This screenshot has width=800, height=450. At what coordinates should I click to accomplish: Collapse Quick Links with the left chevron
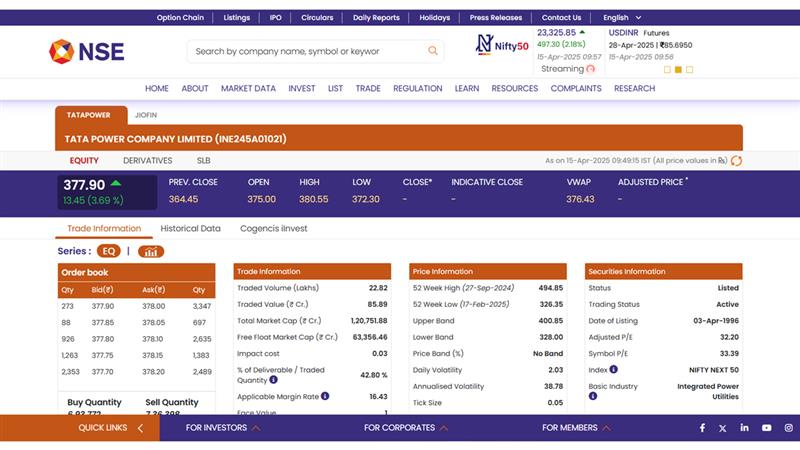pos(140,428)
